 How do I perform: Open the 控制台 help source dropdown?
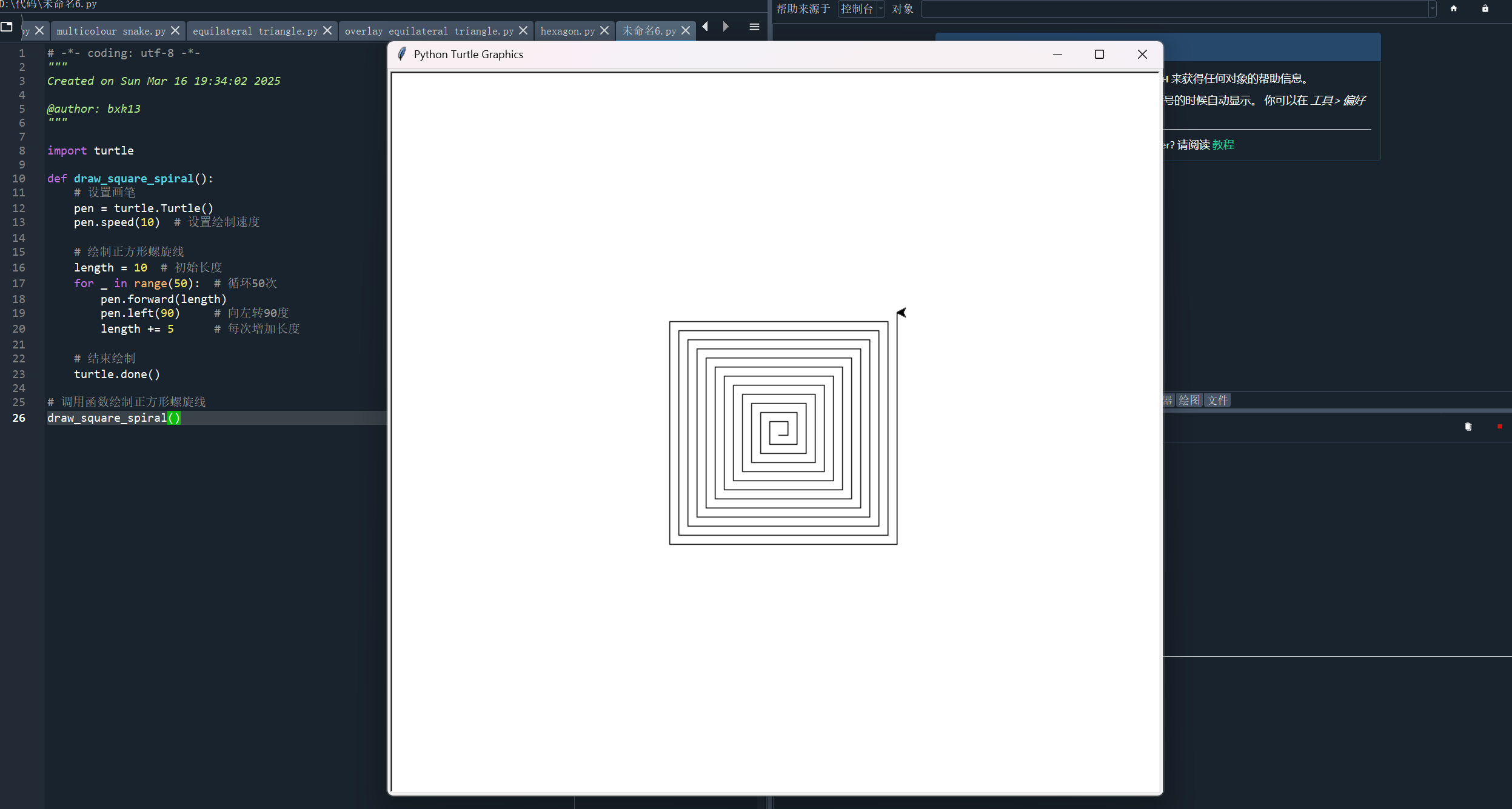click(861, 9)
